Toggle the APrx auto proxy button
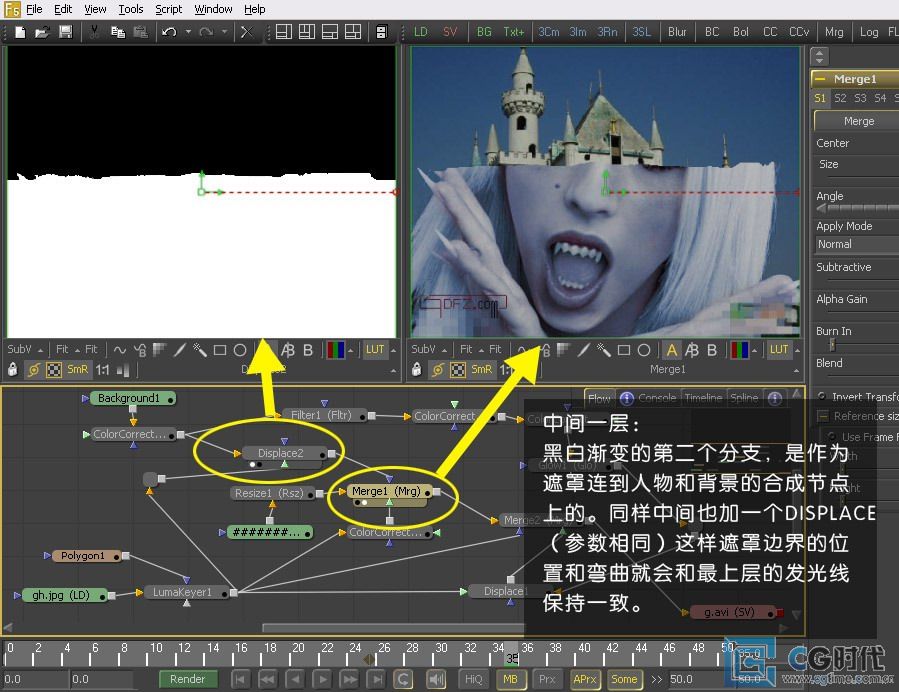The height and width of the screenshot is (692, 899). 584,679
